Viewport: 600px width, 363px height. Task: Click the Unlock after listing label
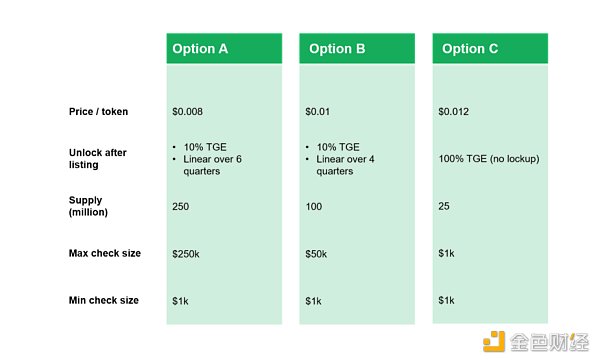[98, 159]
